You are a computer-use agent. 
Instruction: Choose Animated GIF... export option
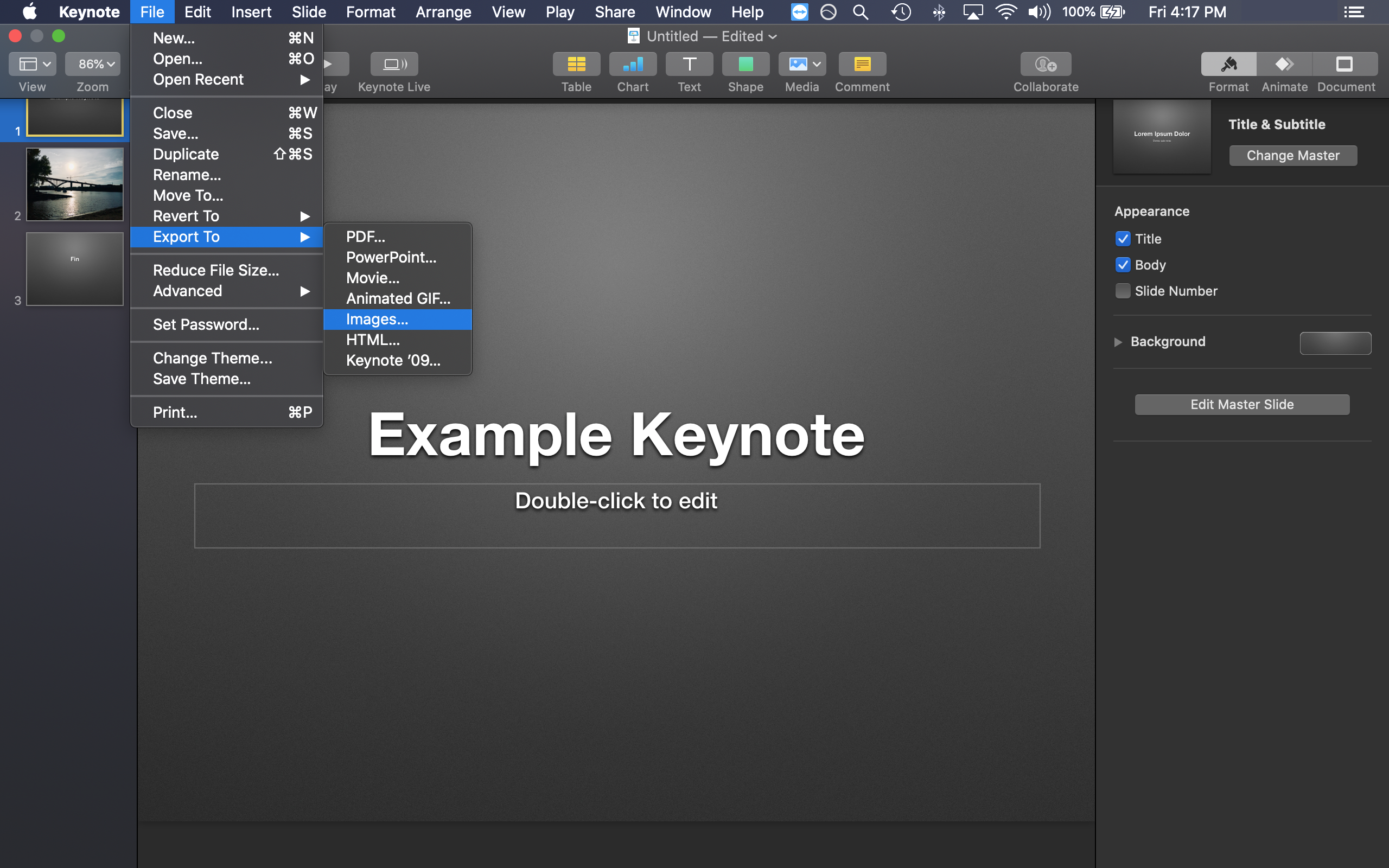coord(398,298)
